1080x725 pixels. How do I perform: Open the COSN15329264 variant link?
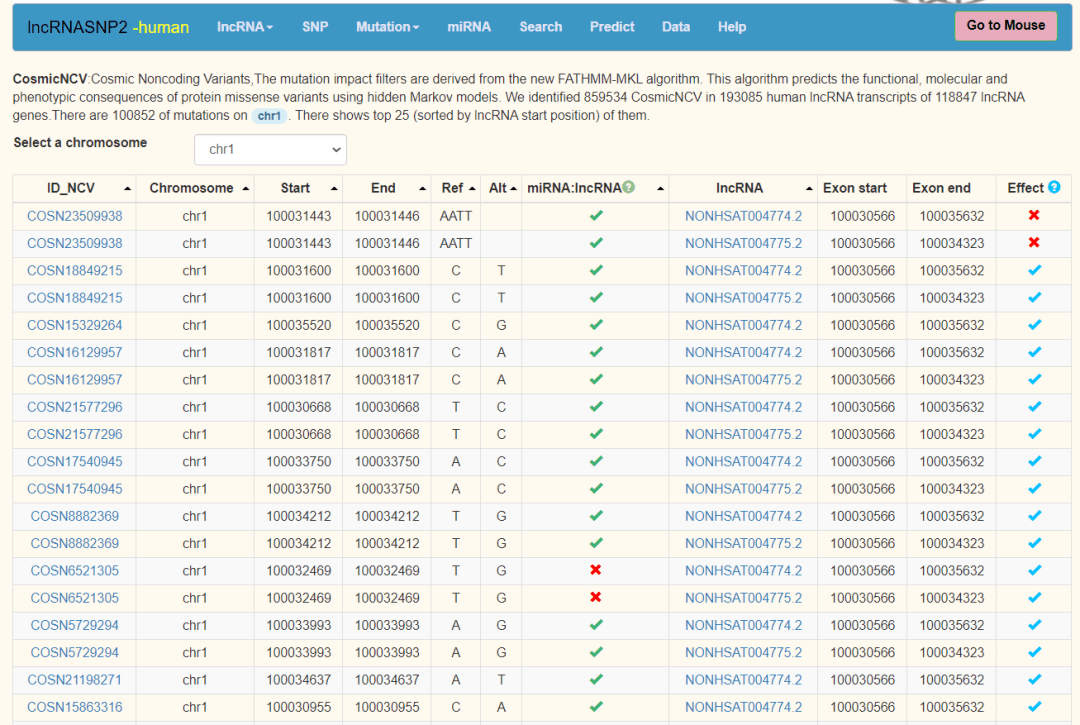click(x=75, y=325)
